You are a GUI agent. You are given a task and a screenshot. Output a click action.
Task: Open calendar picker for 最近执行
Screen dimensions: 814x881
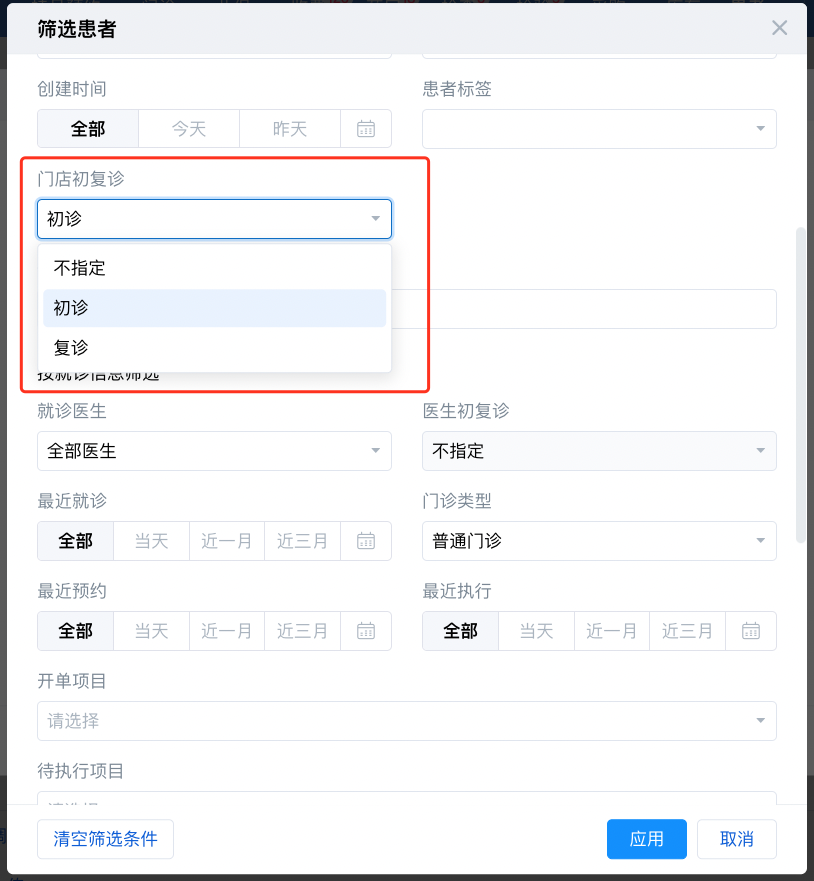(x=751, y=631)
